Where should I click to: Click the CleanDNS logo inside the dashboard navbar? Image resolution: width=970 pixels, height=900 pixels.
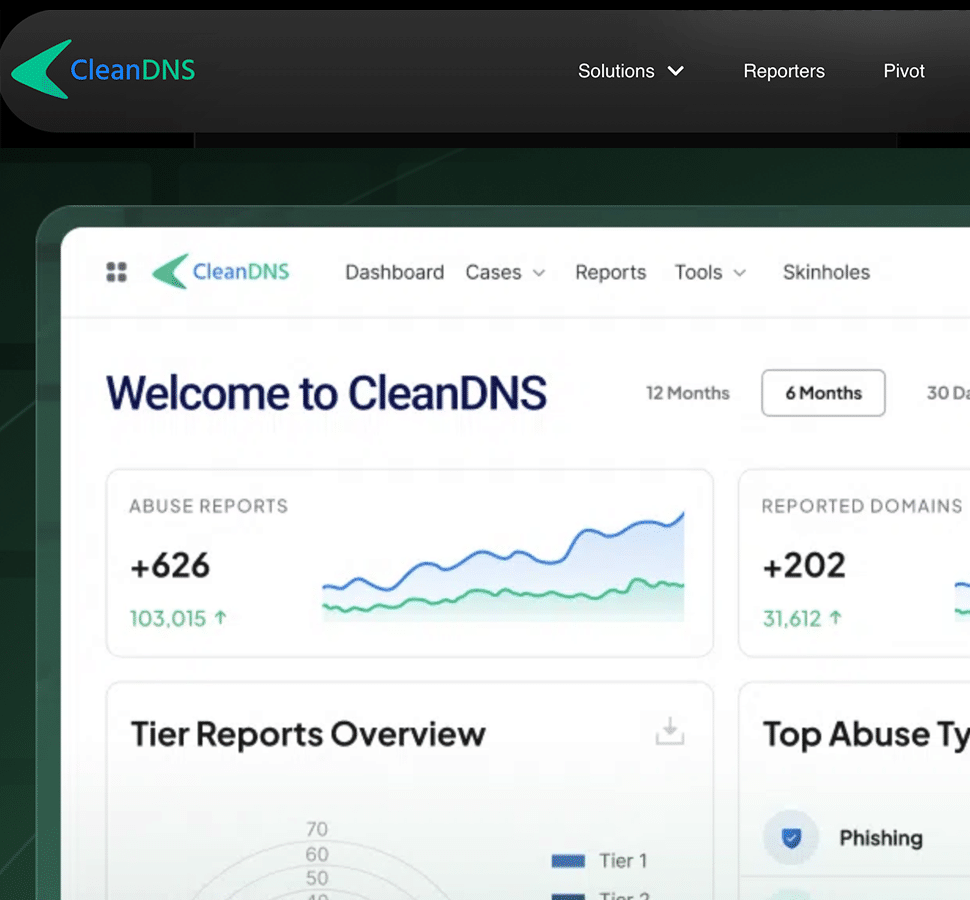tap(220, 271)
